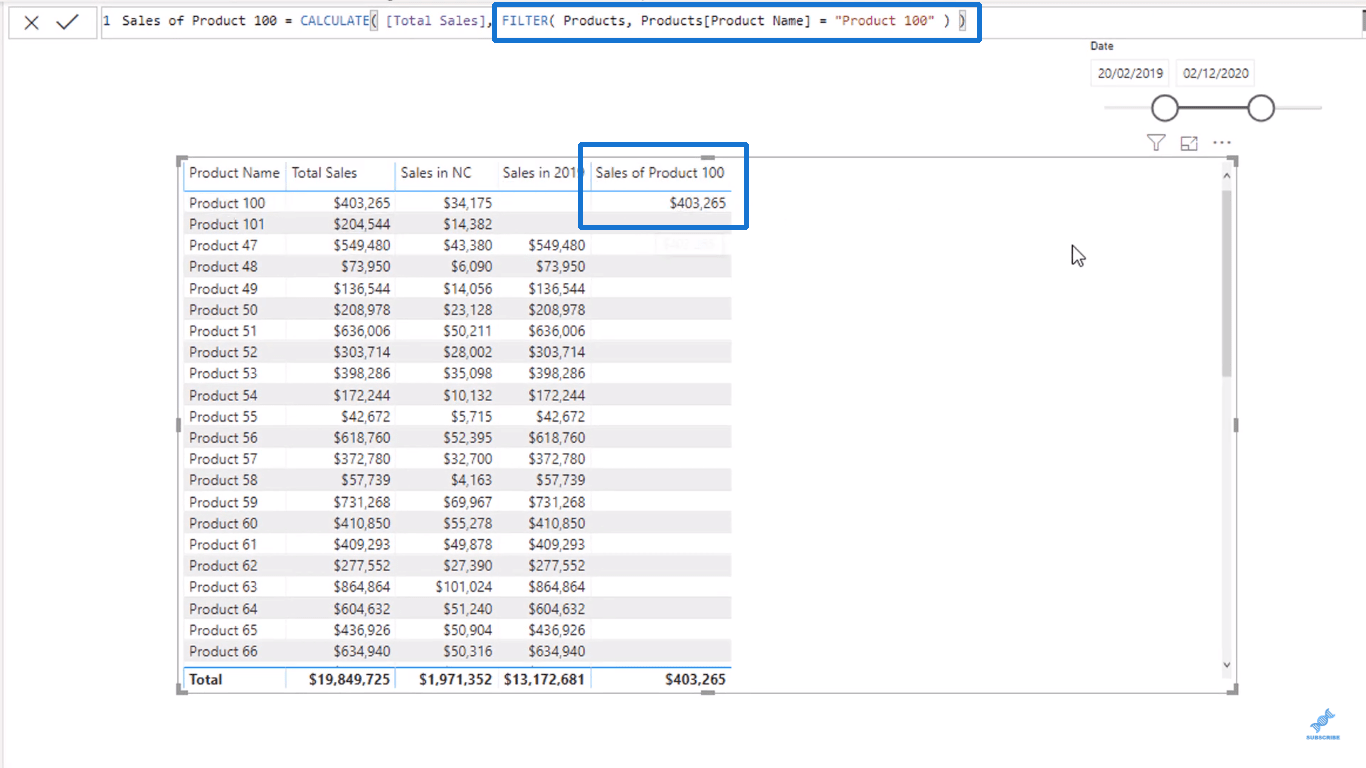Select the Product 56 row name

click(223, 437)
